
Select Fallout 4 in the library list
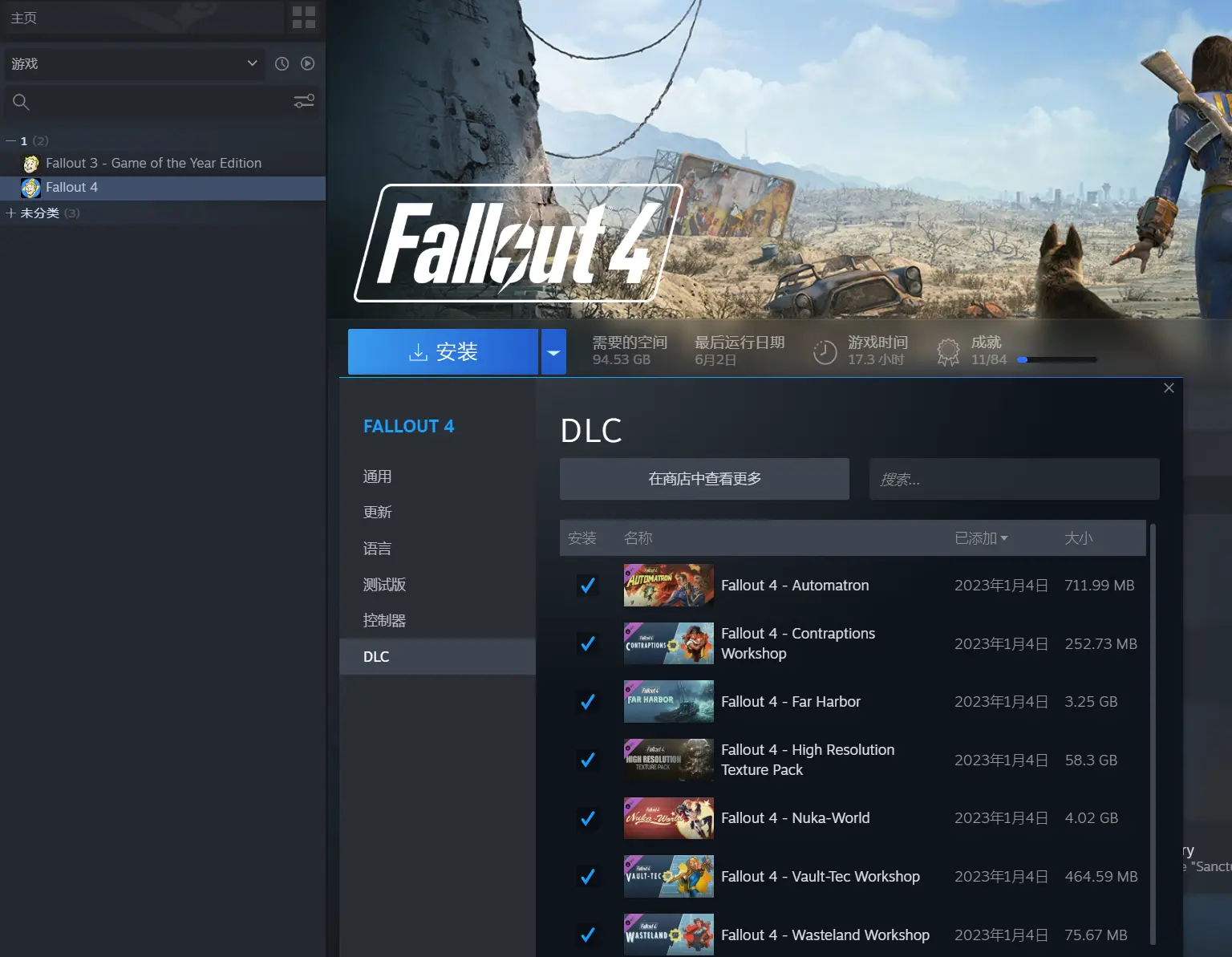pos(163,188)
